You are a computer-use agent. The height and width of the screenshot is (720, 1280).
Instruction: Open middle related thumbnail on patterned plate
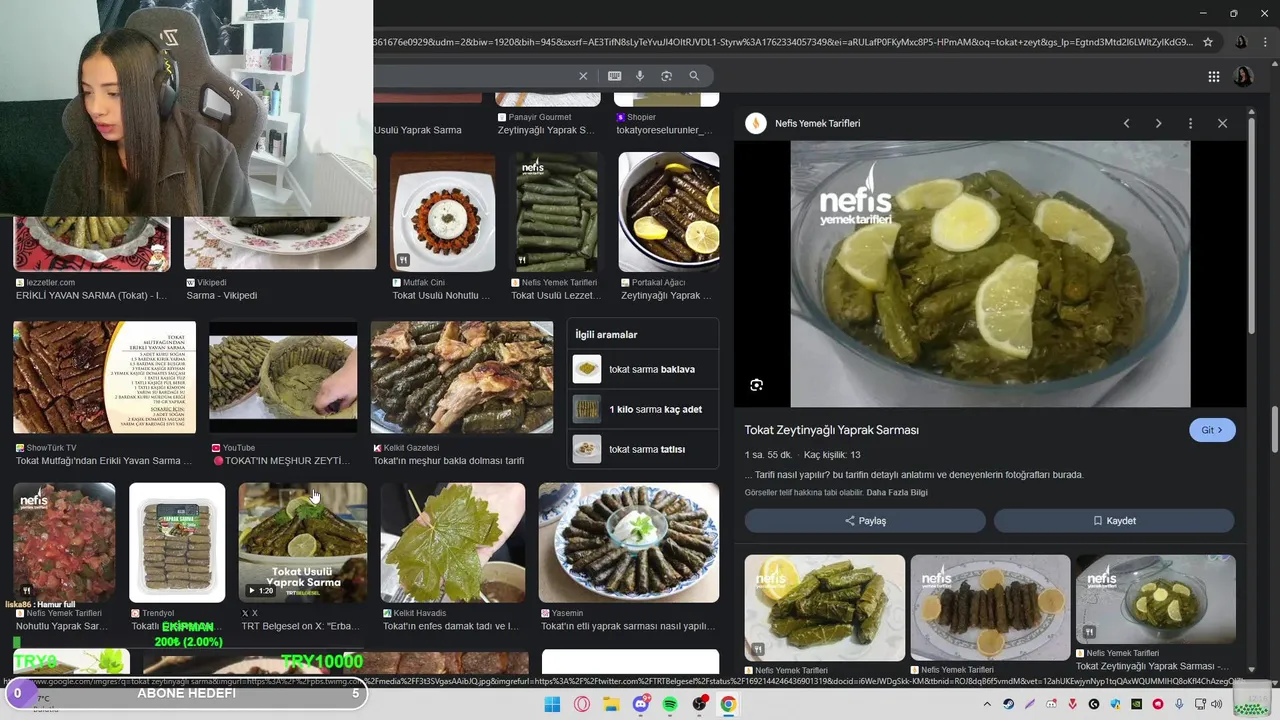click(x=990, y=607)
